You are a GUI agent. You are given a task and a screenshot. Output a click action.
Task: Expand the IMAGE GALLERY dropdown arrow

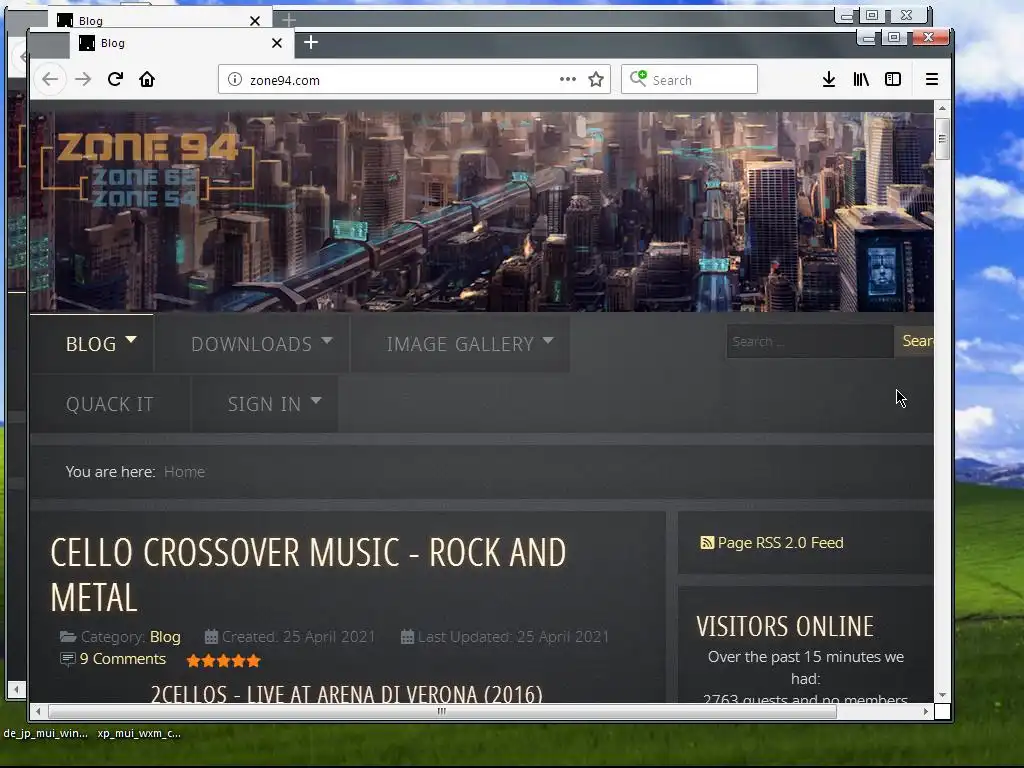click(x=548, y=340)
